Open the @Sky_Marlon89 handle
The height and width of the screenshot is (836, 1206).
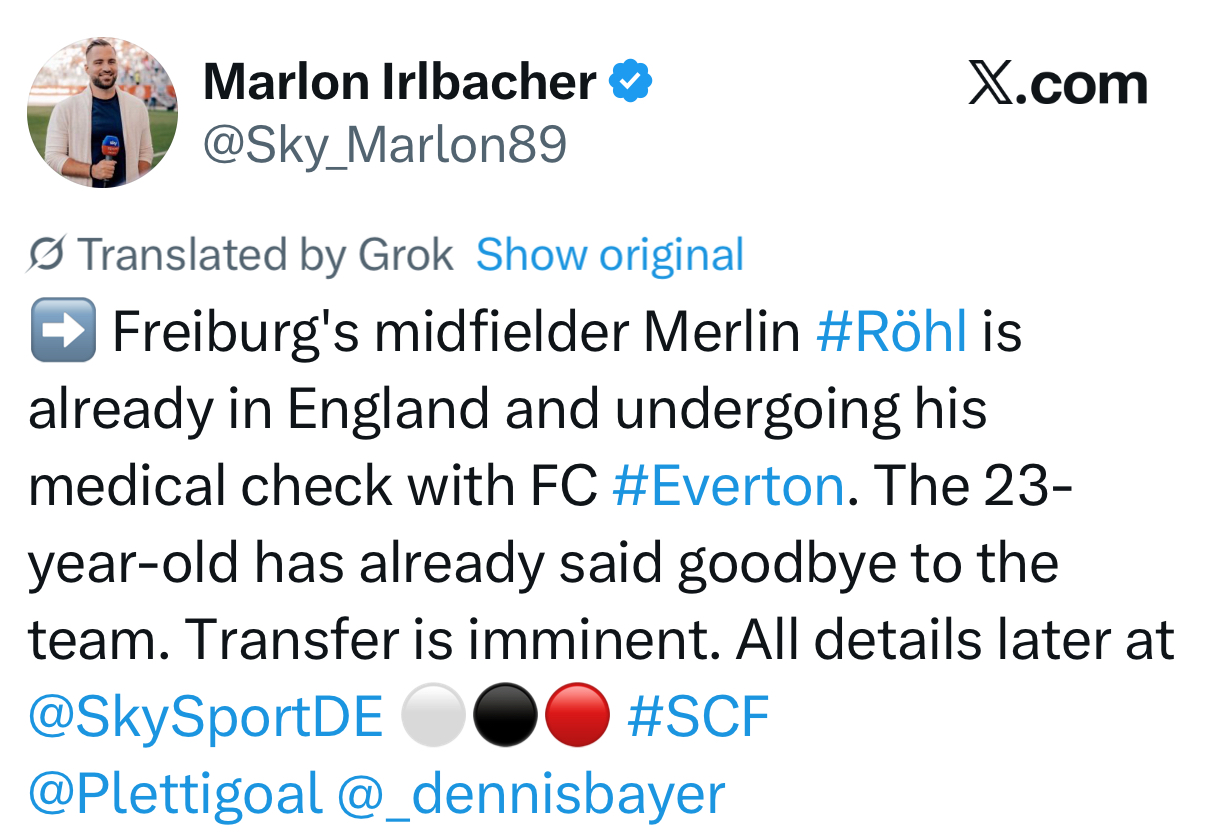coord(385,146)
